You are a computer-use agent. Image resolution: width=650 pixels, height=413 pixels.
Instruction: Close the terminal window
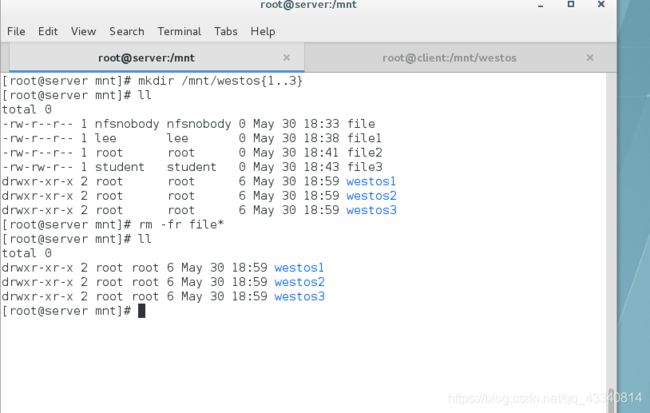(x=601, y=4)
